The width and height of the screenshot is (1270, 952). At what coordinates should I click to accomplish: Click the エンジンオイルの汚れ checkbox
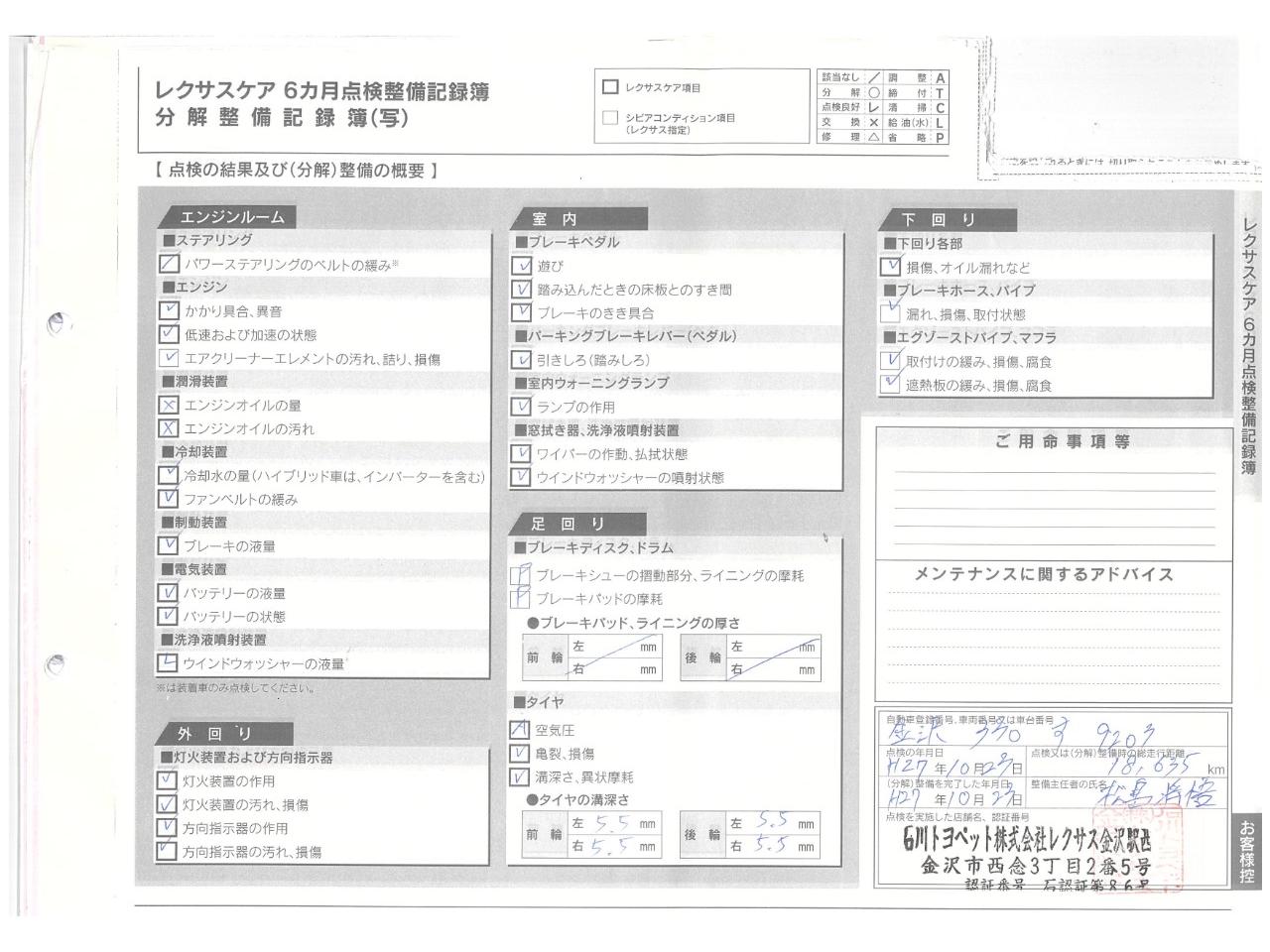169,428
